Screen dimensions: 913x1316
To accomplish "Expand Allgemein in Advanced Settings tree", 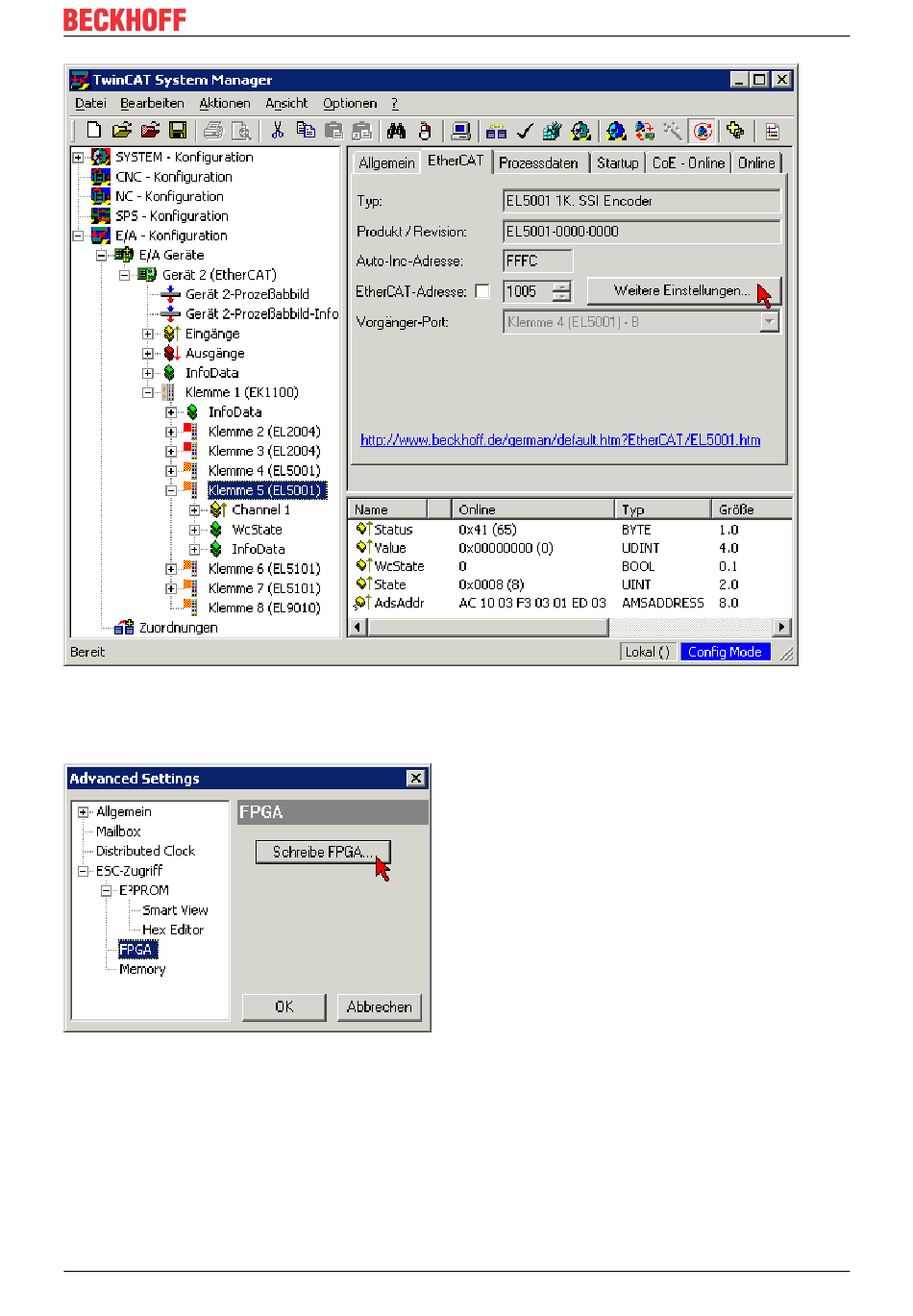I will (84, 812).
